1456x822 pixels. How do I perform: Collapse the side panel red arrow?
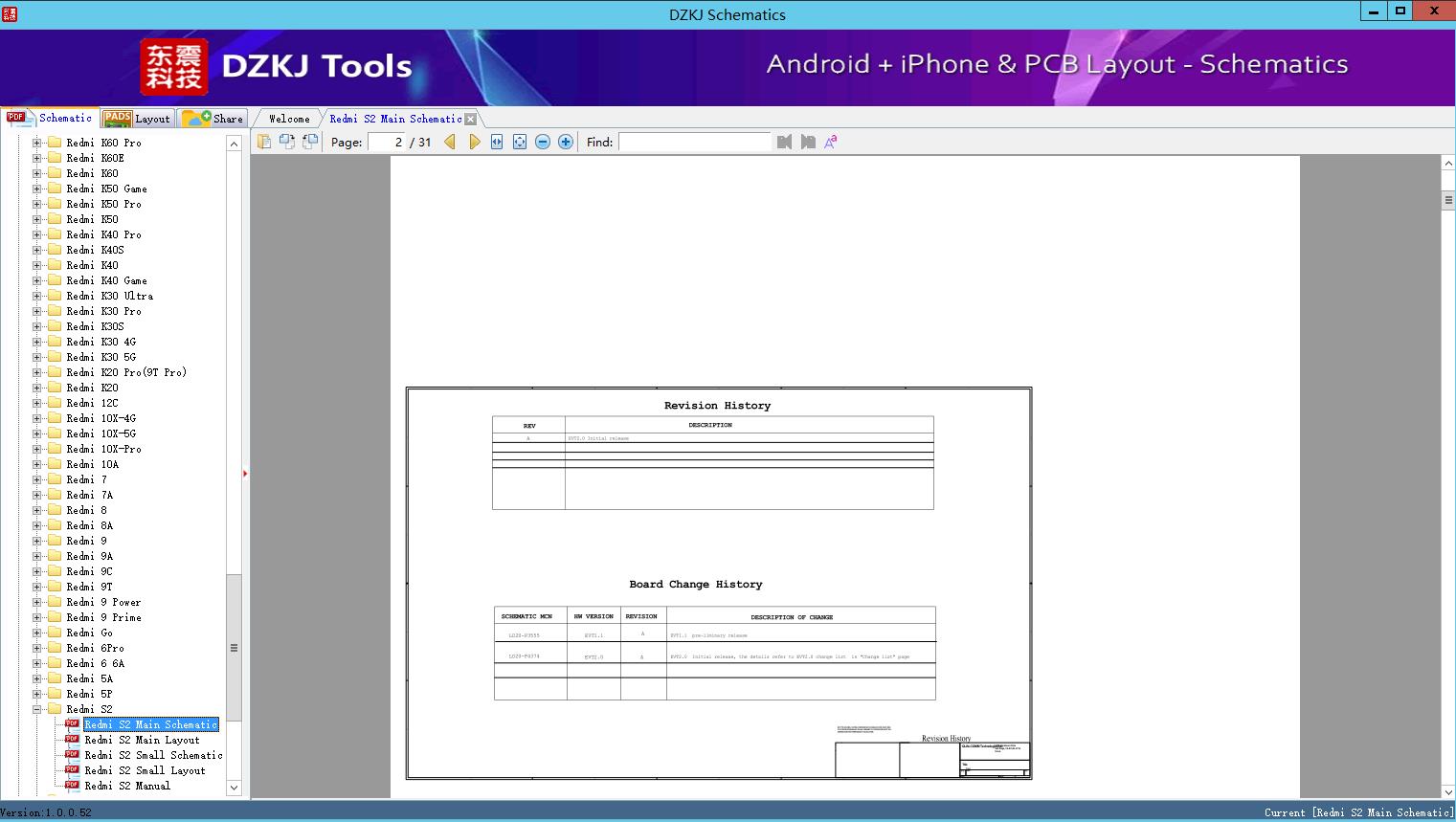(x=245, y=473)
